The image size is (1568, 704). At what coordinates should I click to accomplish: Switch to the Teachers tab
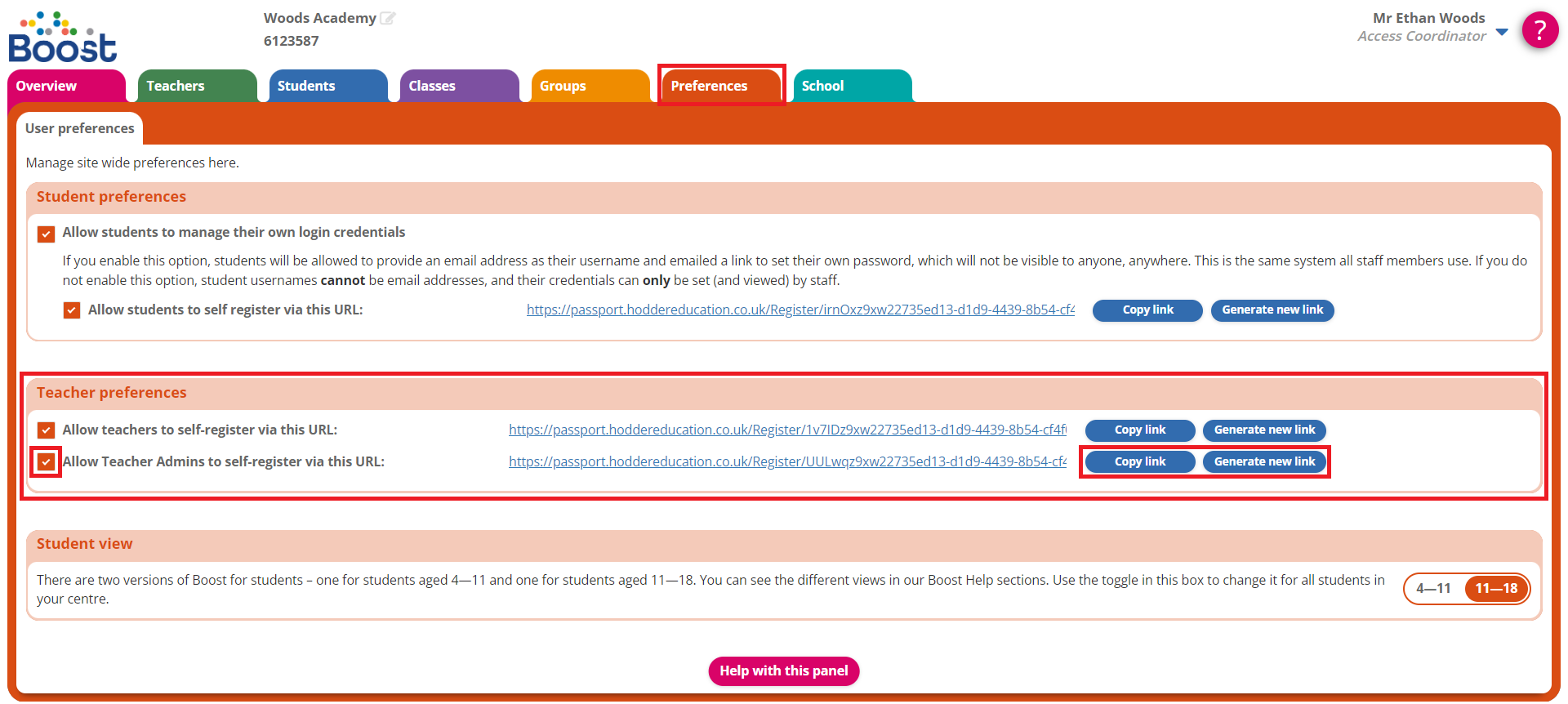[196, 86]
